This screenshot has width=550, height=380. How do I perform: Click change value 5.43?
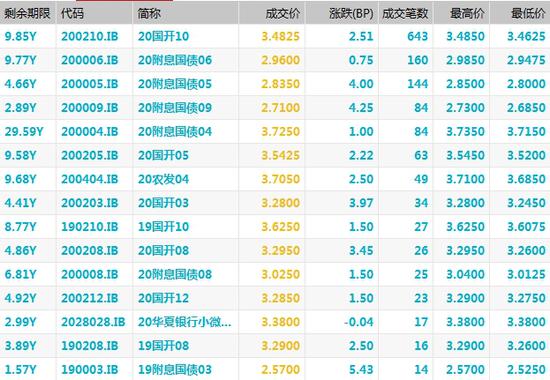361,369
